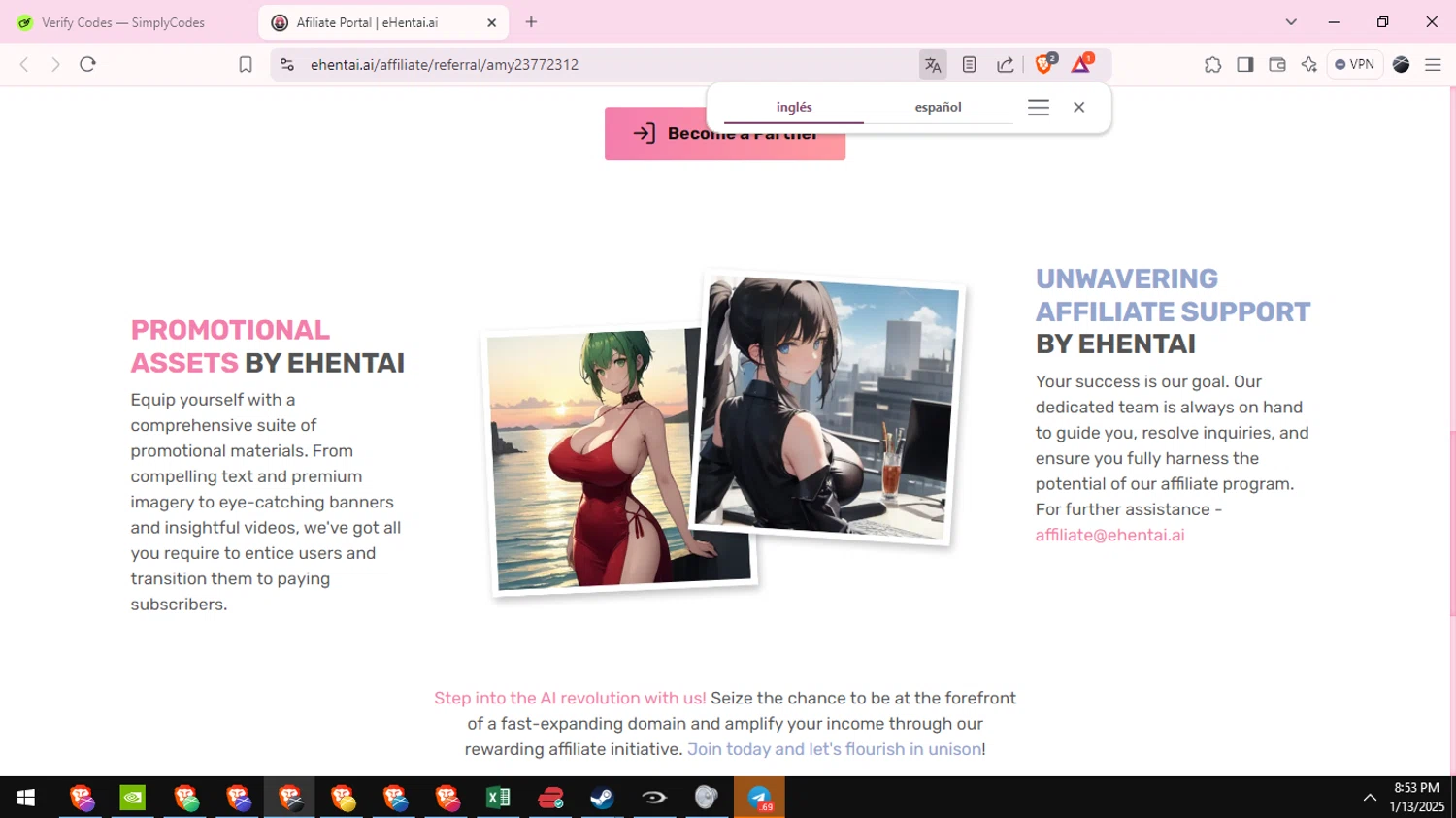This screenshot has width=1456, height=818.
Task: Select inglés in the translate popup
Action: pyautogui.click(x=794, y=107)
